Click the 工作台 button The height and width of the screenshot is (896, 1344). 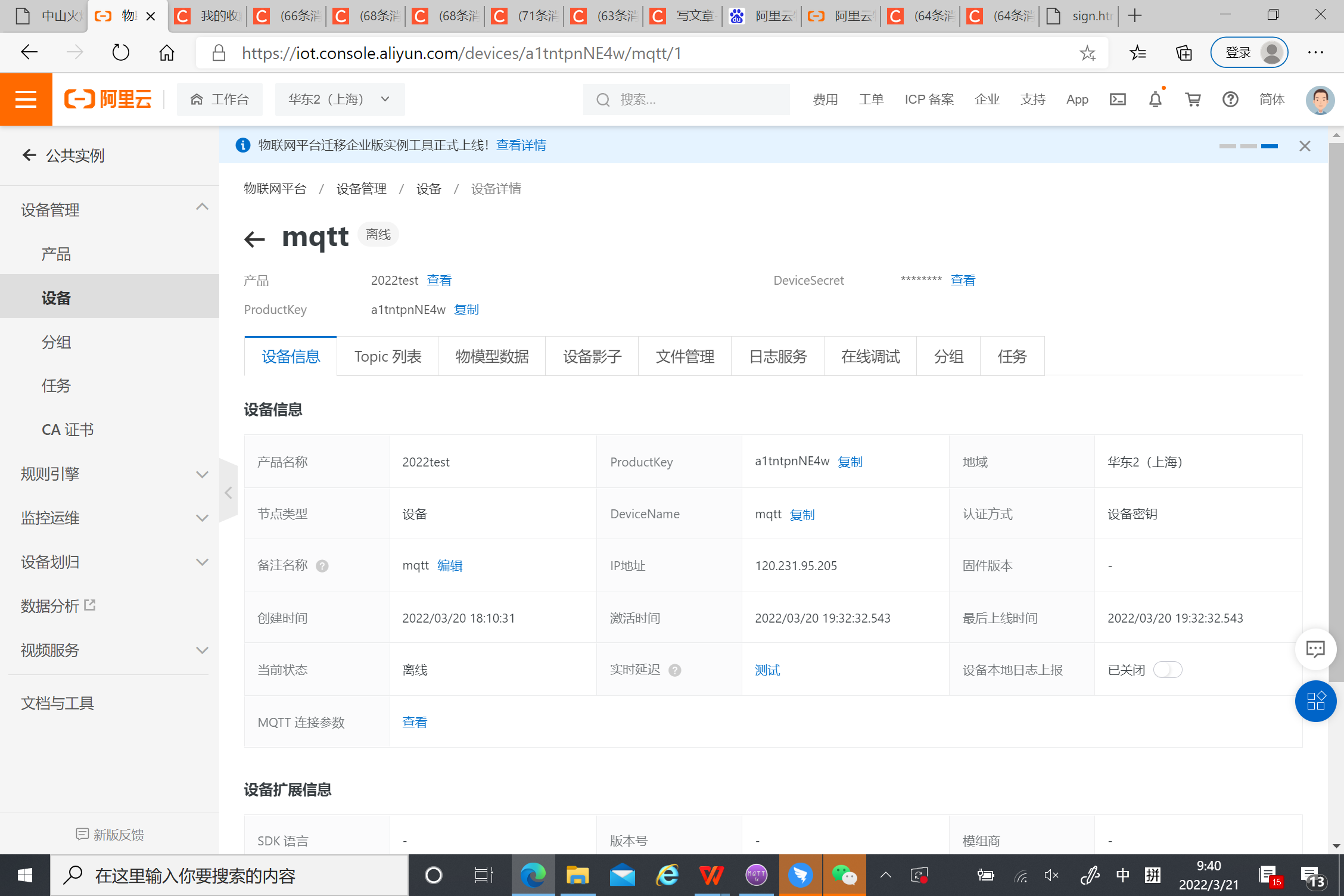point(219,99)
